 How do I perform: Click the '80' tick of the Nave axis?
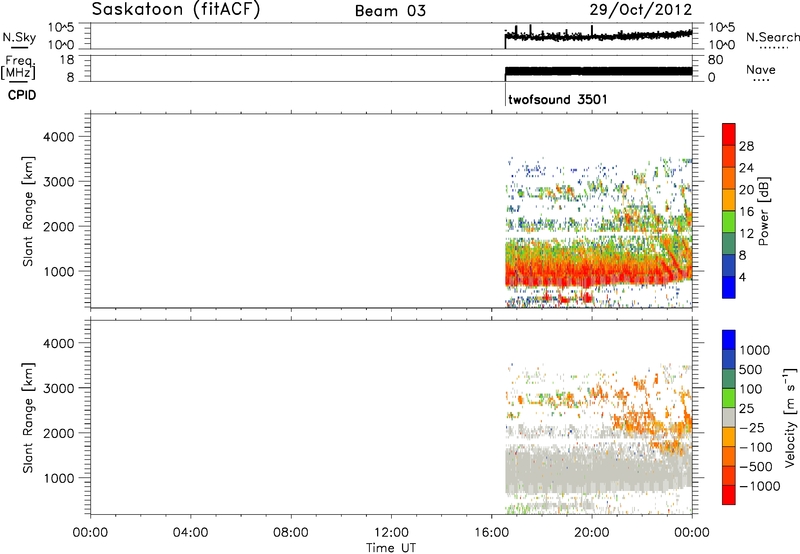[715, 60]
